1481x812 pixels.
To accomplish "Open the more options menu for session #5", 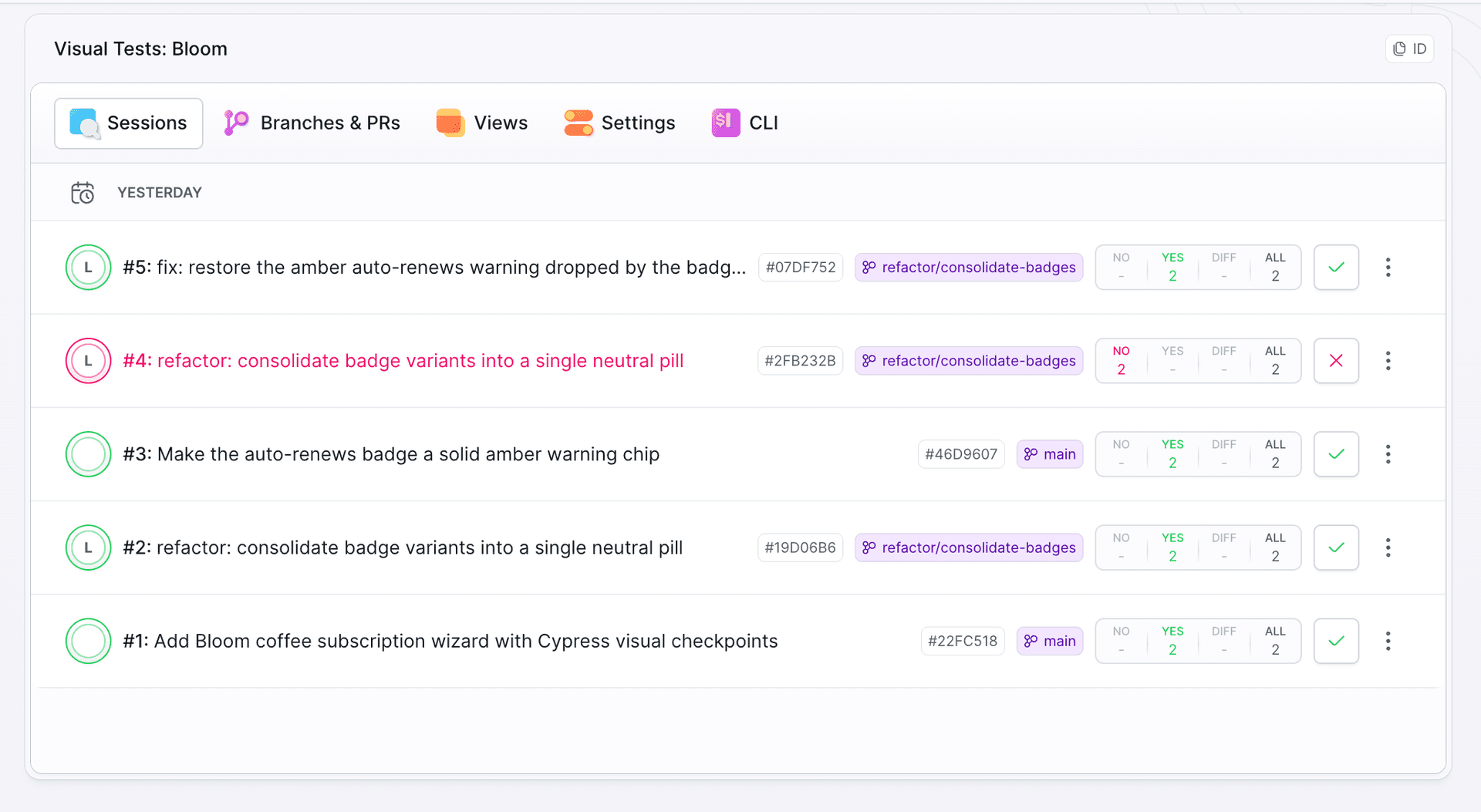I will pyautogui.click(x=1388, y=268).
